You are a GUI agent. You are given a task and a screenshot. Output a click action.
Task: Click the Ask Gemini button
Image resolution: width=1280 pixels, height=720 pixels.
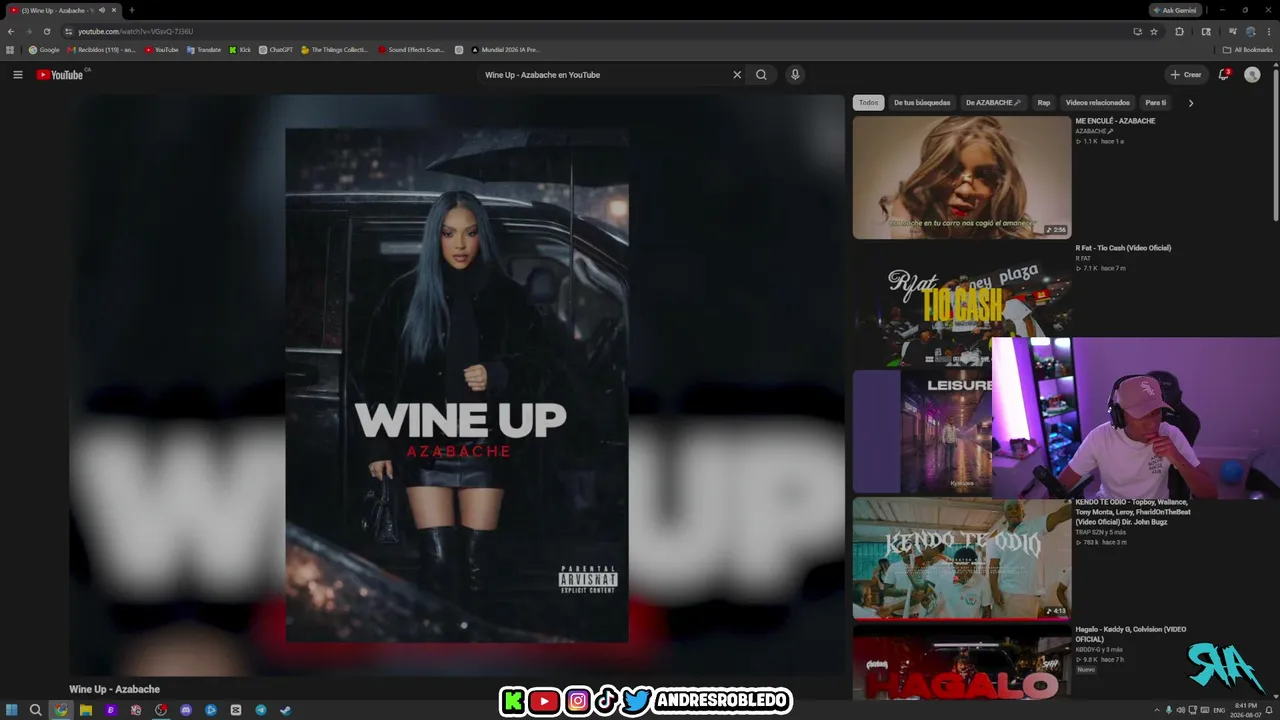pyautogui.click(x=1174, y=10)
